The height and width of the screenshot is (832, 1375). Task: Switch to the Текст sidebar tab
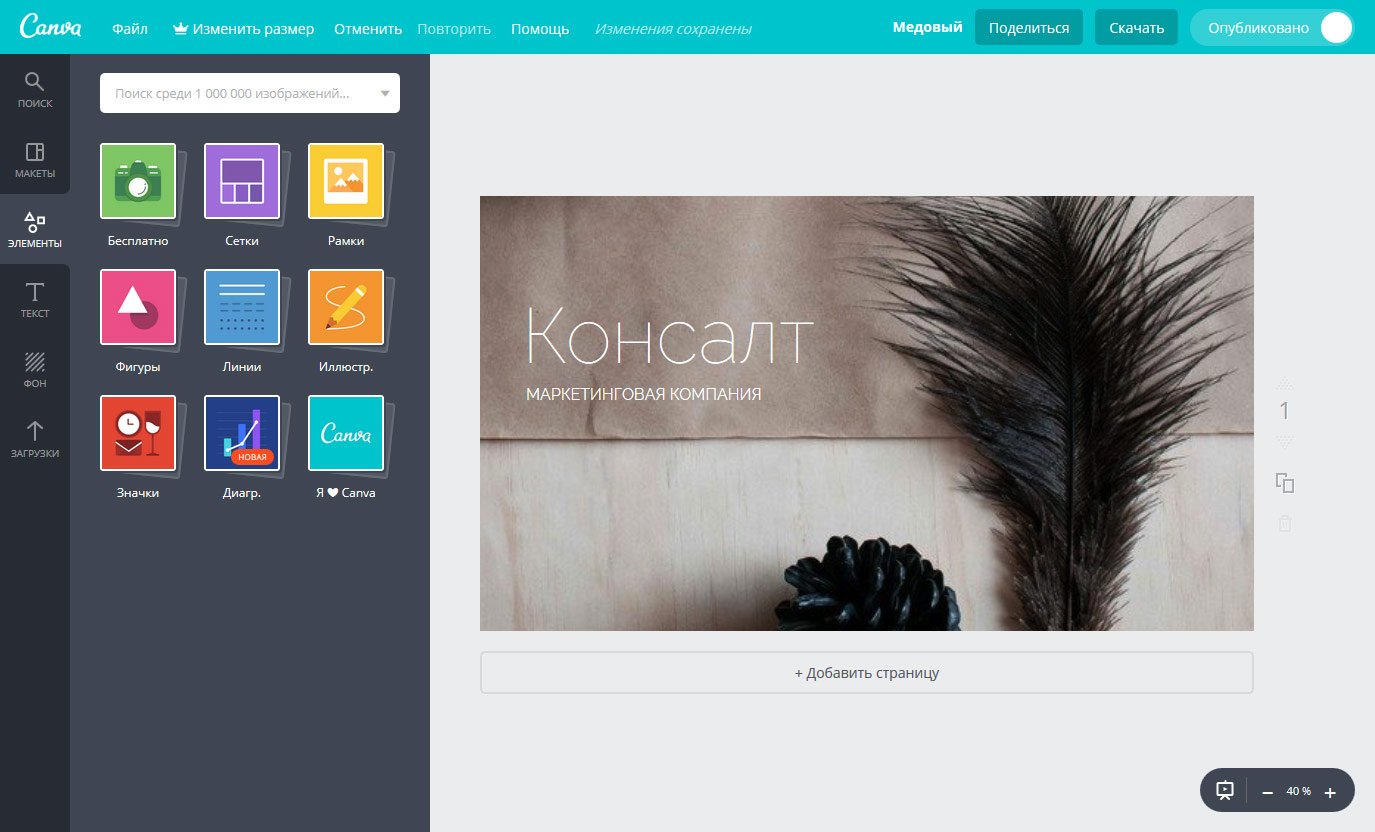[x=35, y=299]
